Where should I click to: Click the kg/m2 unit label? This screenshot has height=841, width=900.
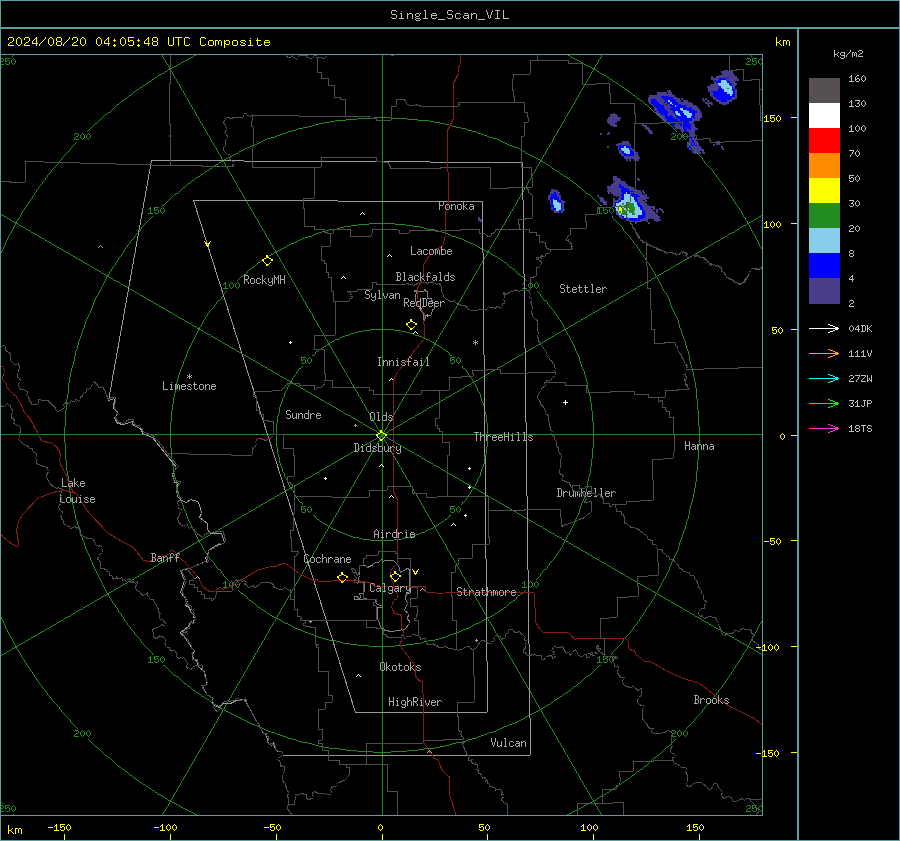pyautogui.click(x=848, y=54)
